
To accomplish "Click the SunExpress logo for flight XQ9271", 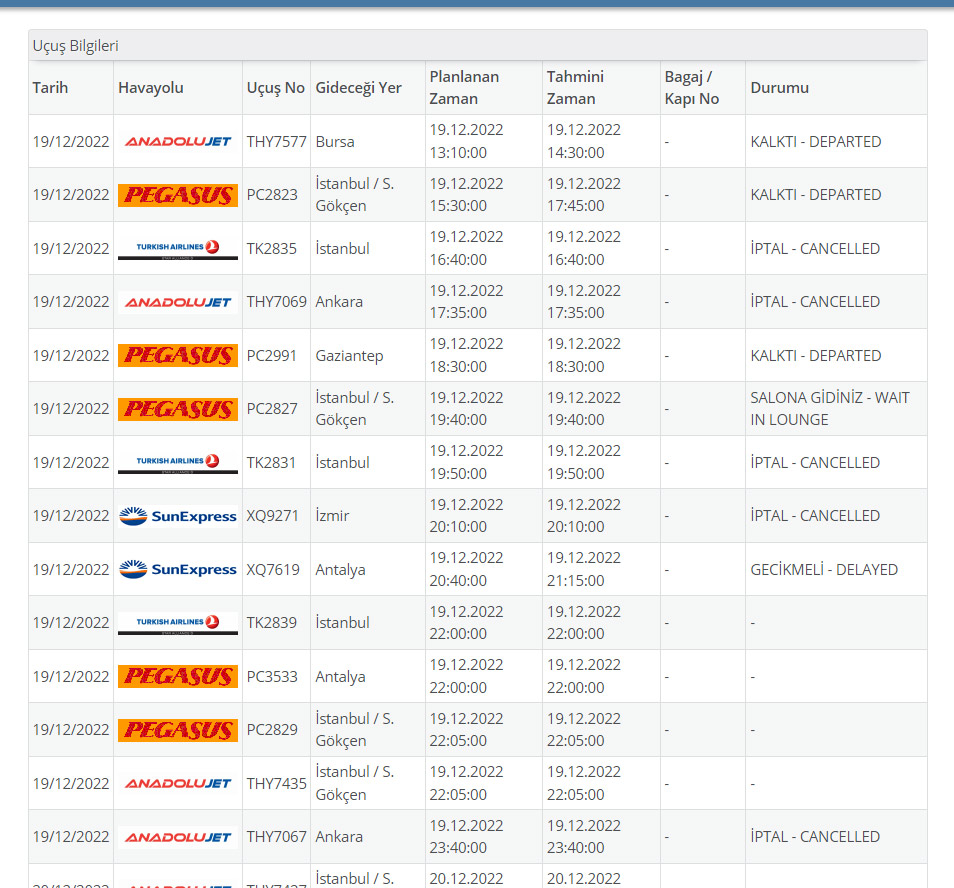I will tap(178, 516).
